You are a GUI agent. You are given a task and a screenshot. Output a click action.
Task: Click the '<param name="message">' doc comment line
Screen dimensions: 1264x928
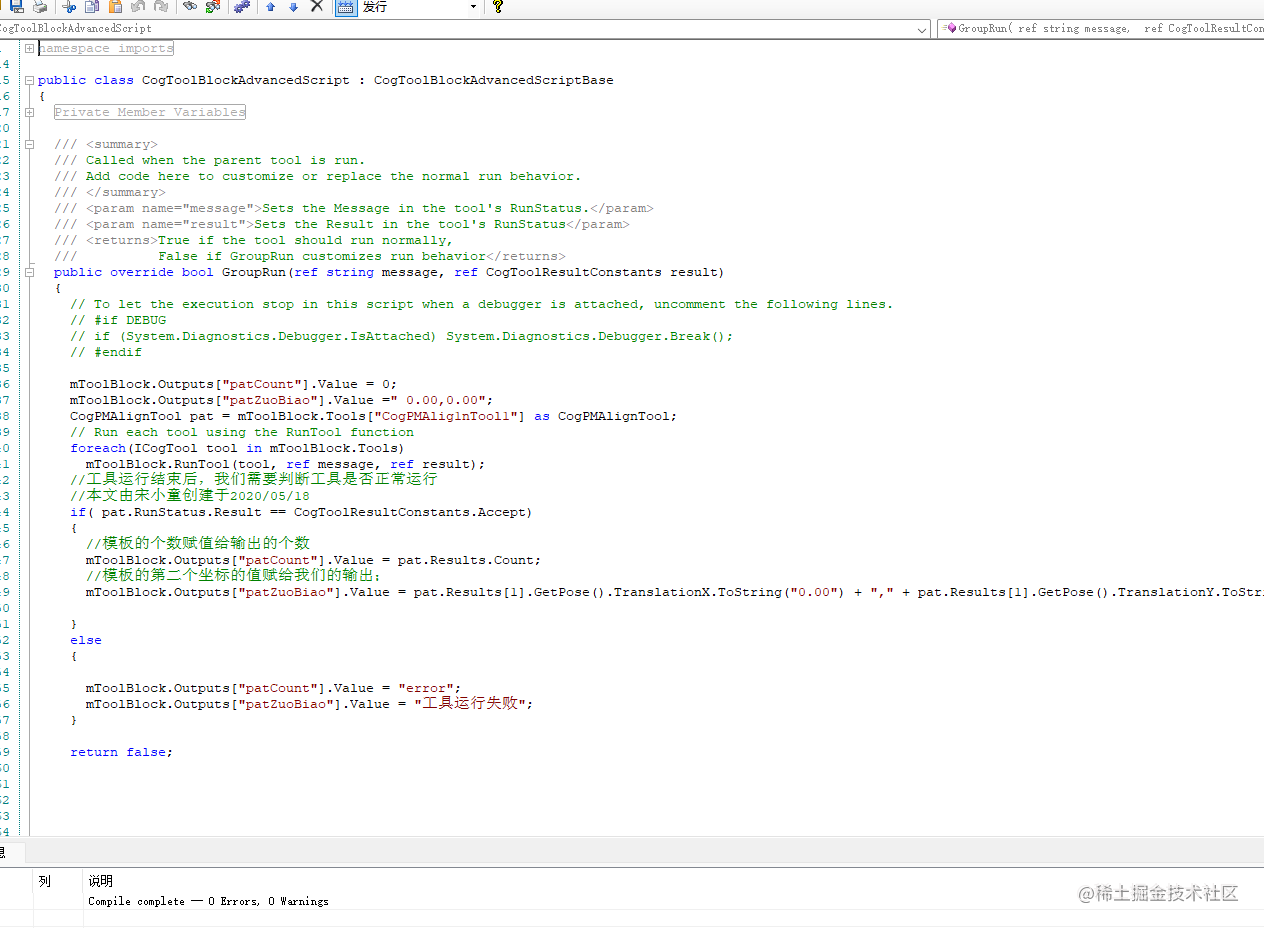tap(353, 208)
